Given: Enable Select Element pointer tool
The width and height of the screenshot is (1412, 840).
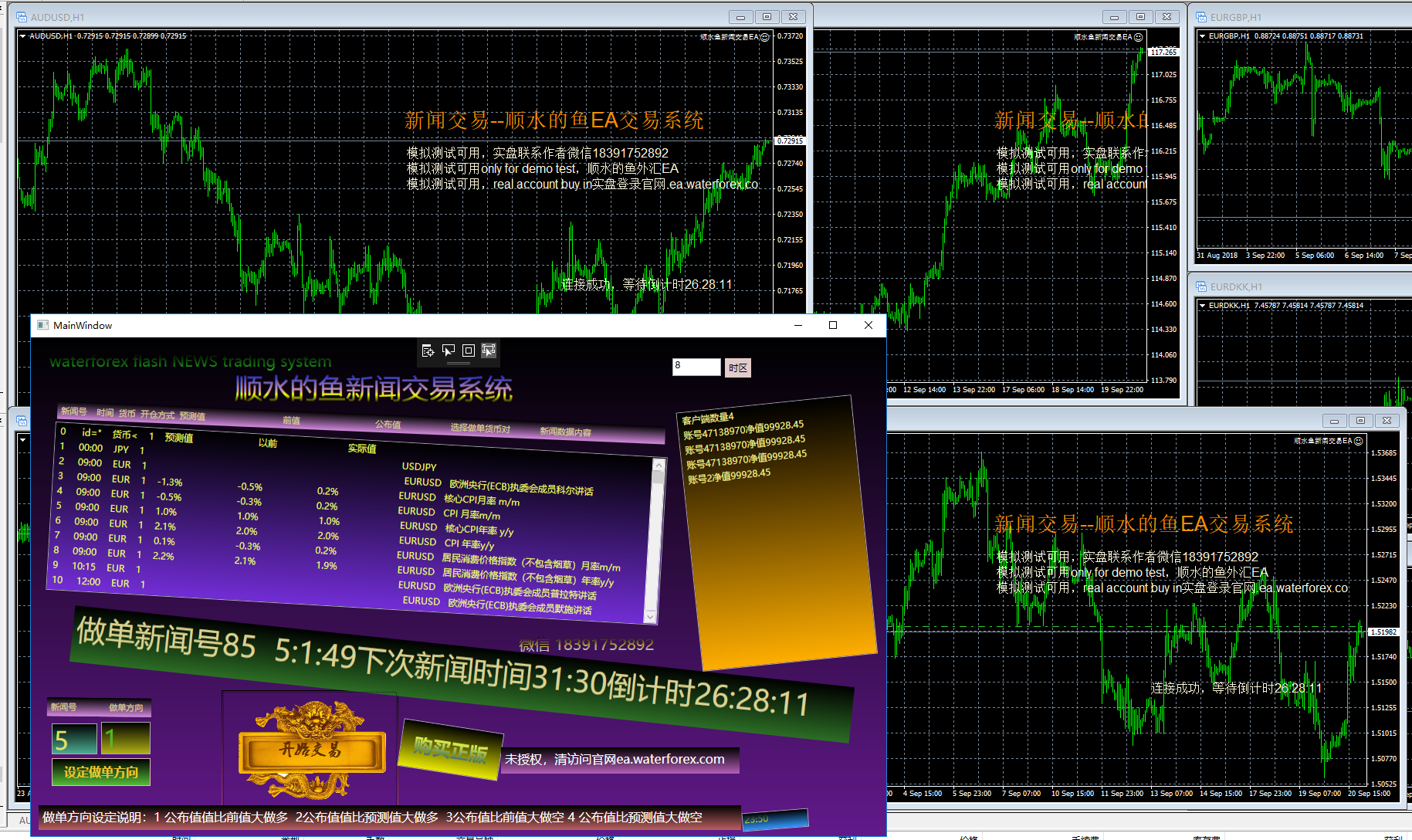Looking at the screenshot, I should click(449, 351).
